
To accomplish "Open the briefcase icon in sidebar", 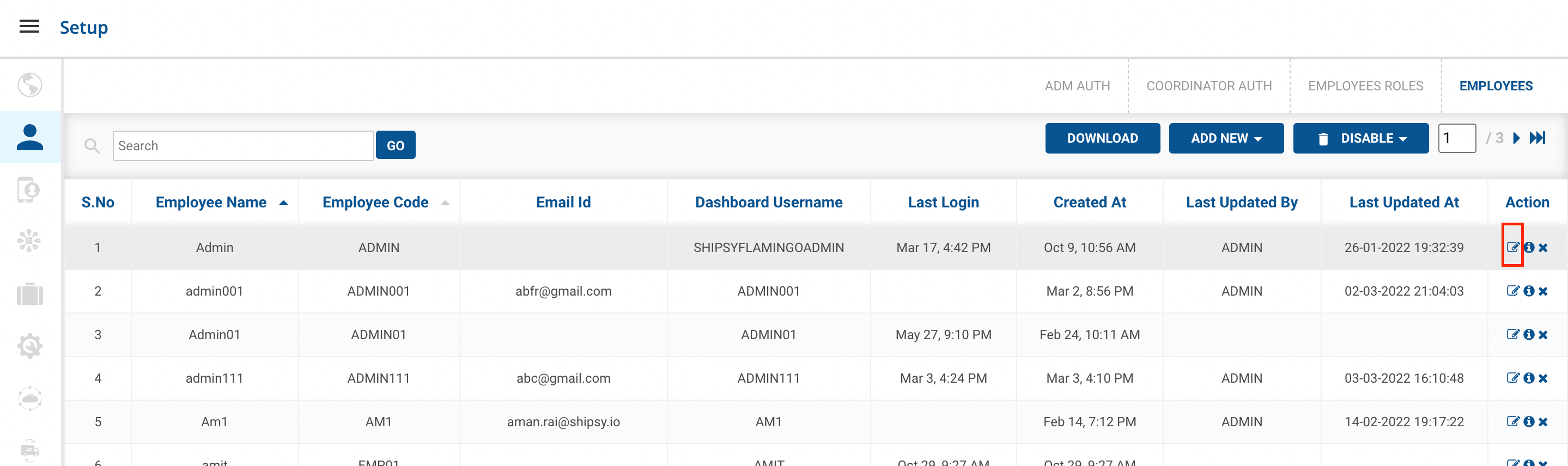I will coord(29,295).
